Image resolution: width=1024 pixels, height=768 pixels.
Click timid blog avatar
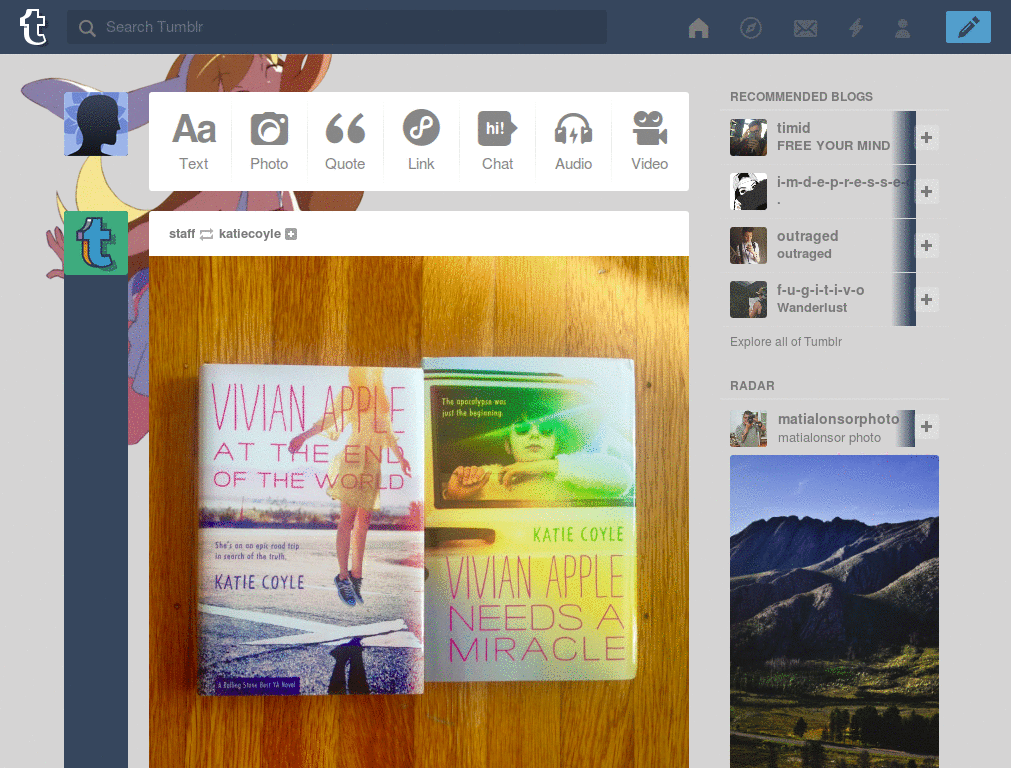tap(748, 137)
